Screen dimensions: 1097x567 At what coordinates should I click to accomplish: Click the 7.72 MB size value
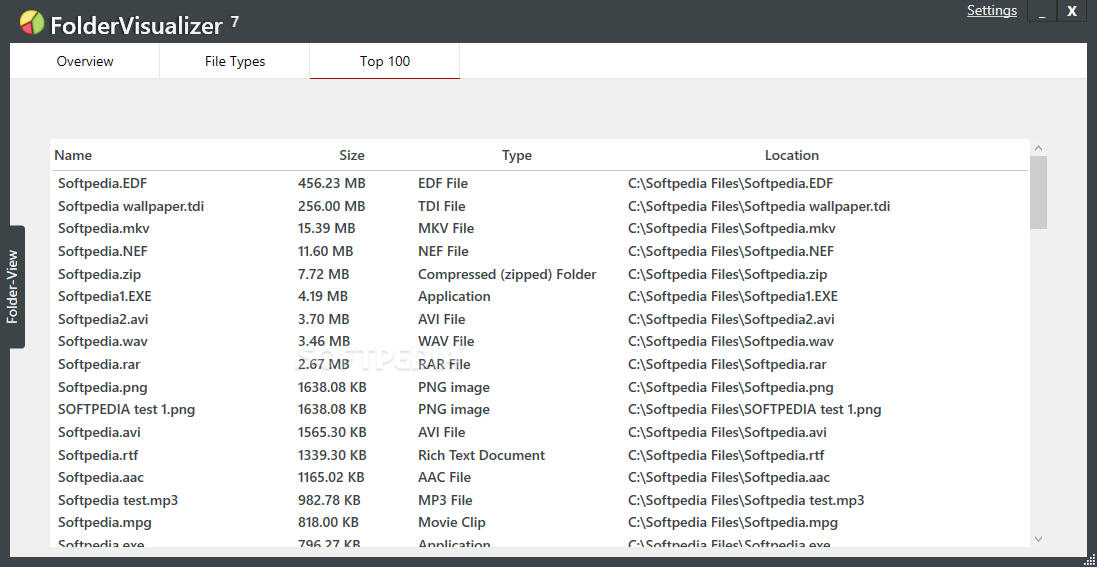tap(323, 274)
